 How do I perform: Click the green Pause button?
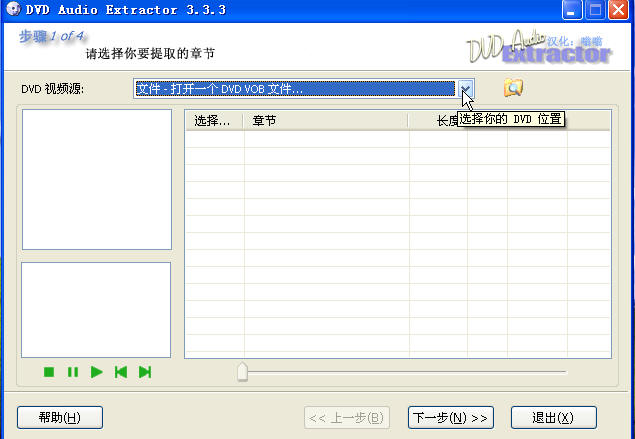pos(73,372)
